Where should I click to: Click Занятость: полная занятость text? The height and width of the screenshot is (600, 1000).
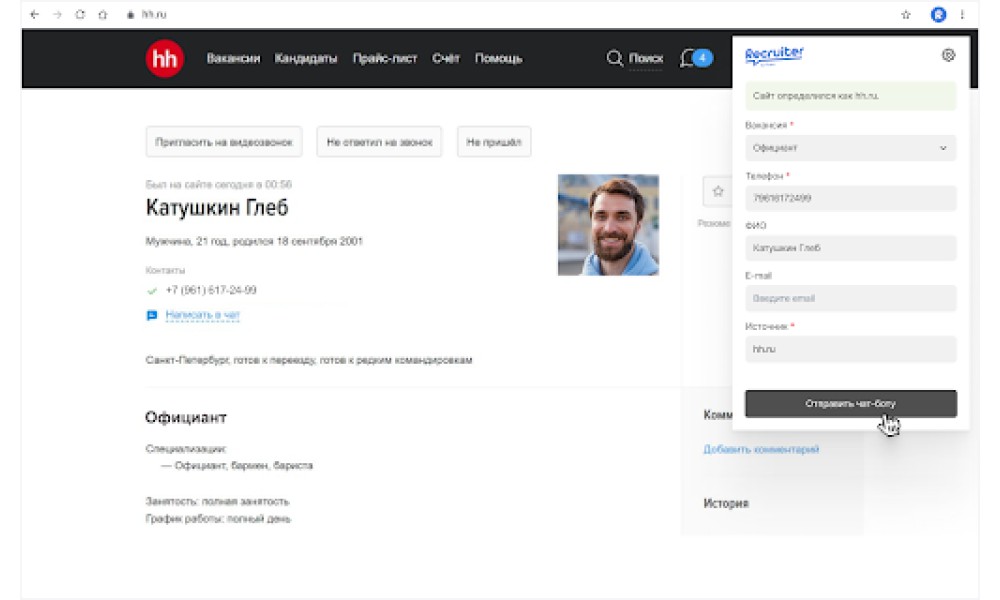(217, 502)
